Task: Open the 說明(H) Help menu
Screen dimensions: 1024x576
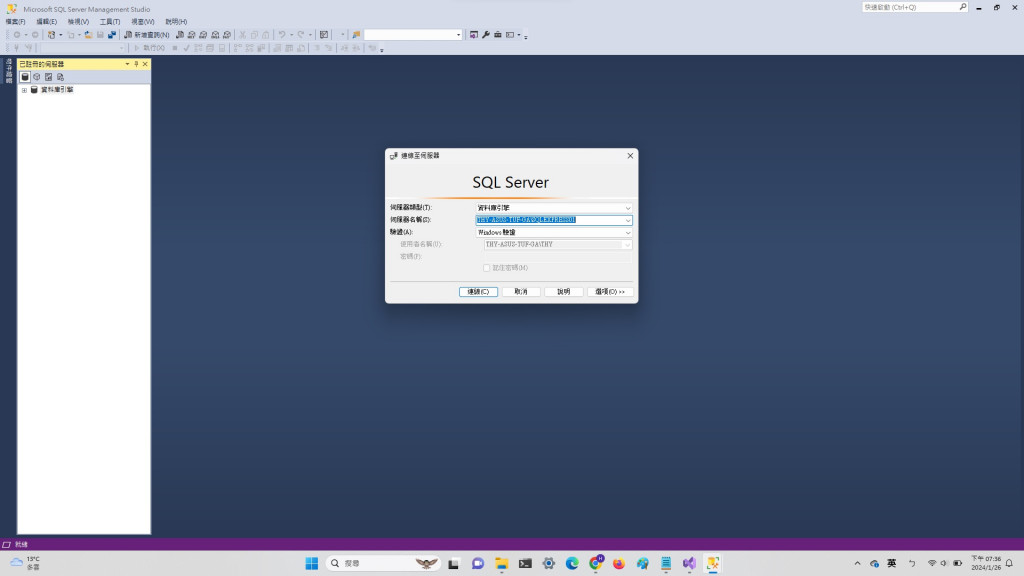Action: pyautogui.click(x=176, y=22)
